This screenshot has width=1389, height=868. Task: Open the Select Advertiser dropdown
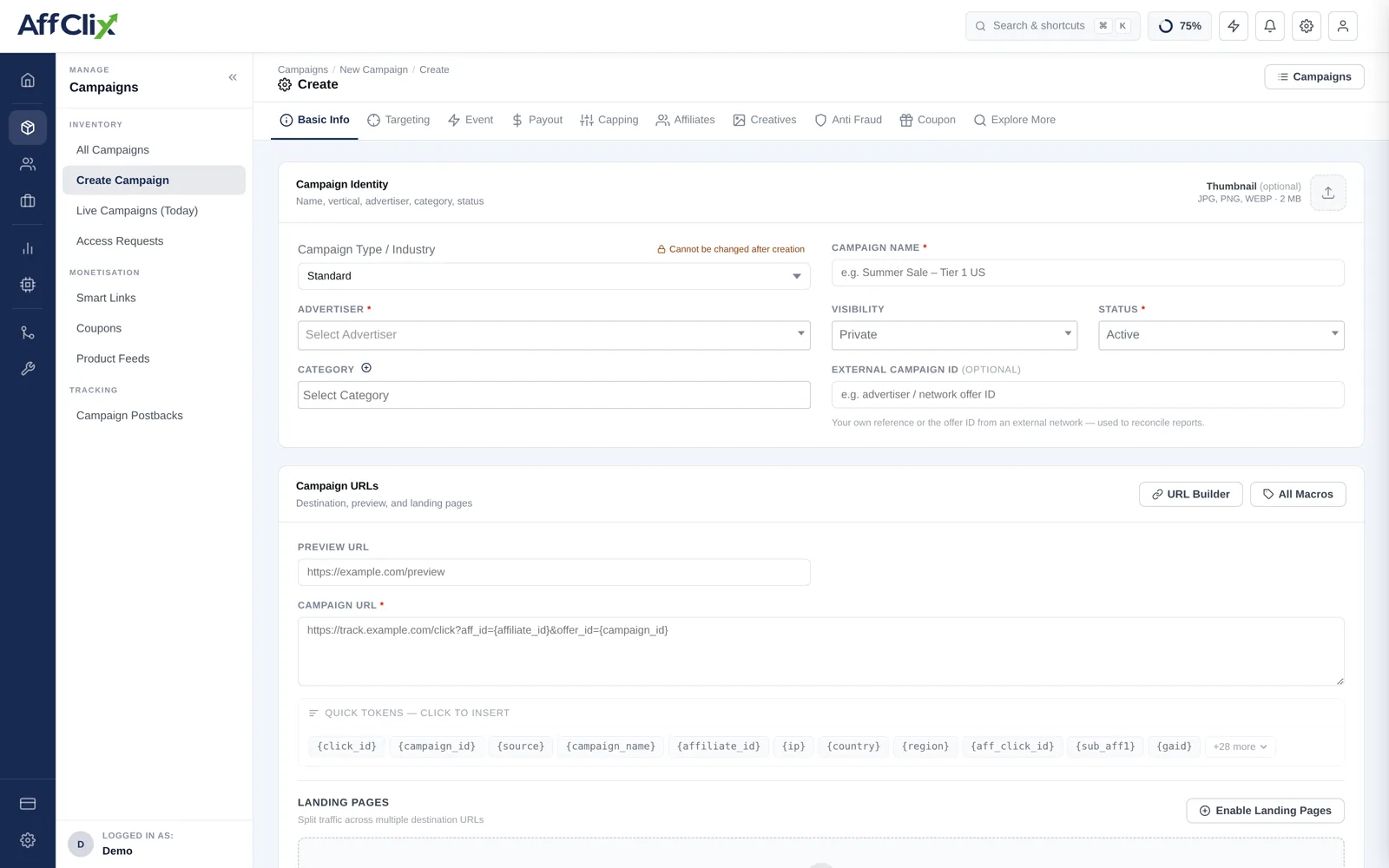(554, 335)
